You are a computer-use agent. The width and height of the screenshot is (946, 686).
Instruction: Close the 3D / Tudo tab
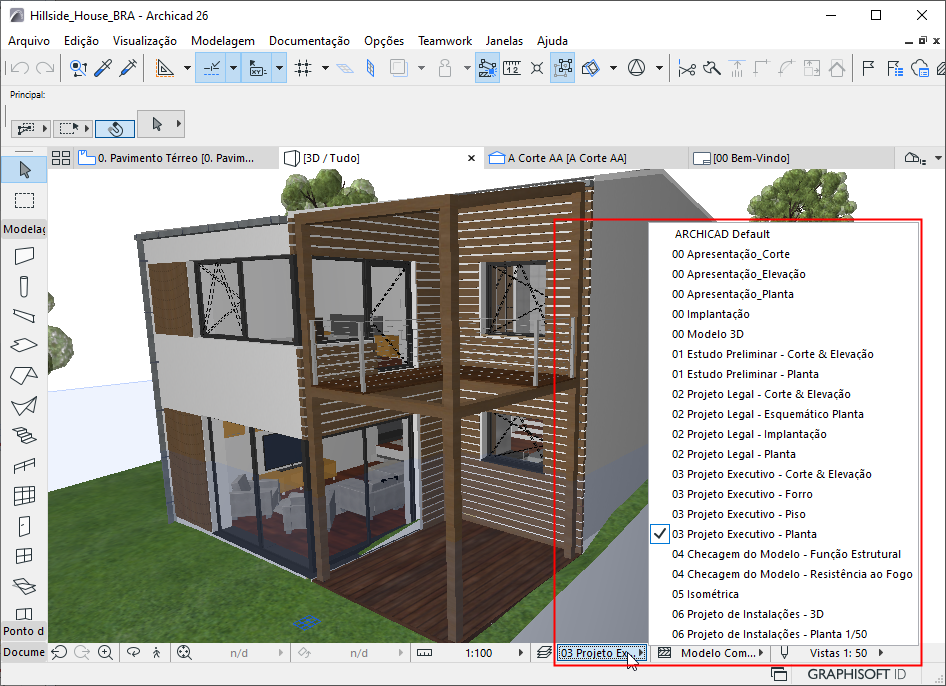pos(472,158)
